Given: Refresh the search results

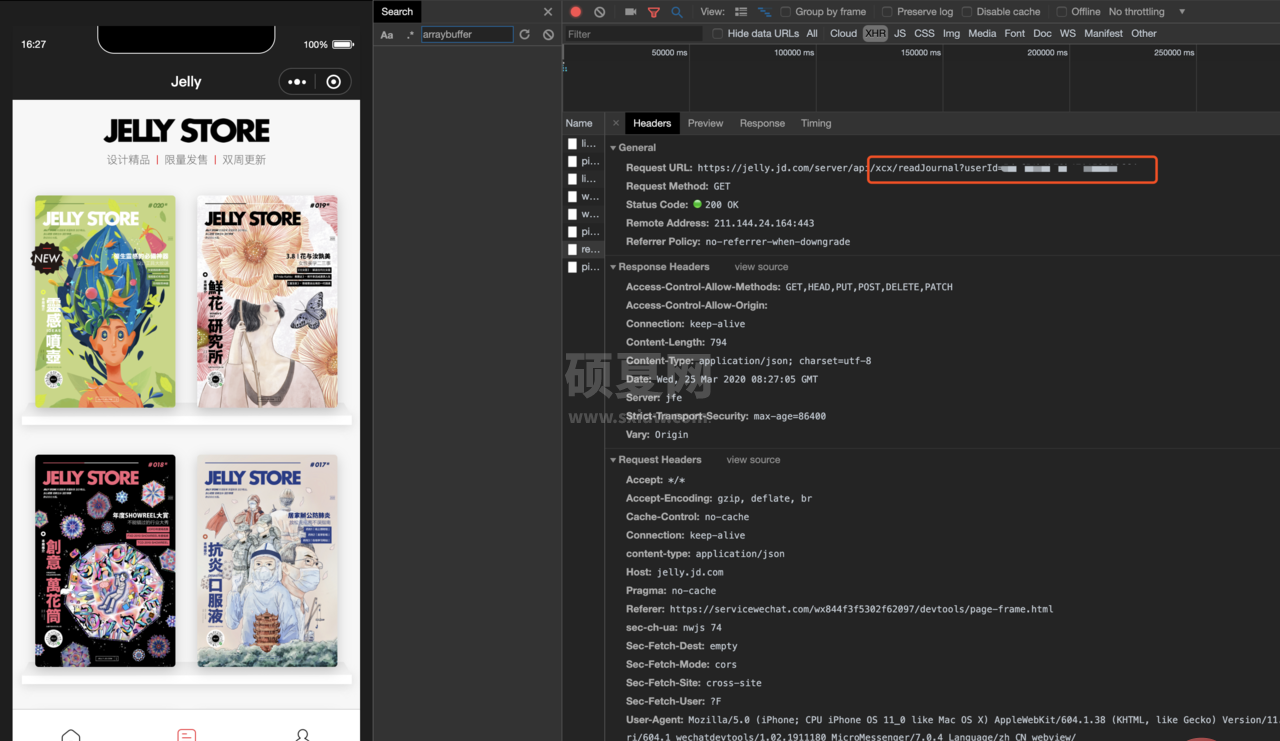Looking at the screenshot, I should [524, 34].
